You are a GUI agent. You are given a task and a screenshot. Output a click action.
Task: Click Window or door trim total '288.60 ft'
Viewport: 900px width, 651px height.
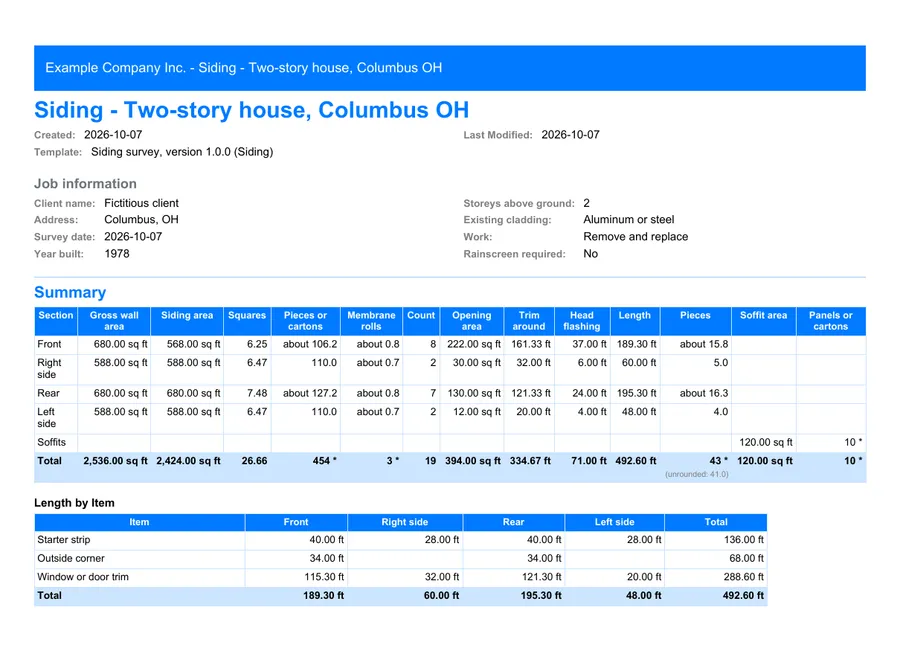click(x=744, y=577)
